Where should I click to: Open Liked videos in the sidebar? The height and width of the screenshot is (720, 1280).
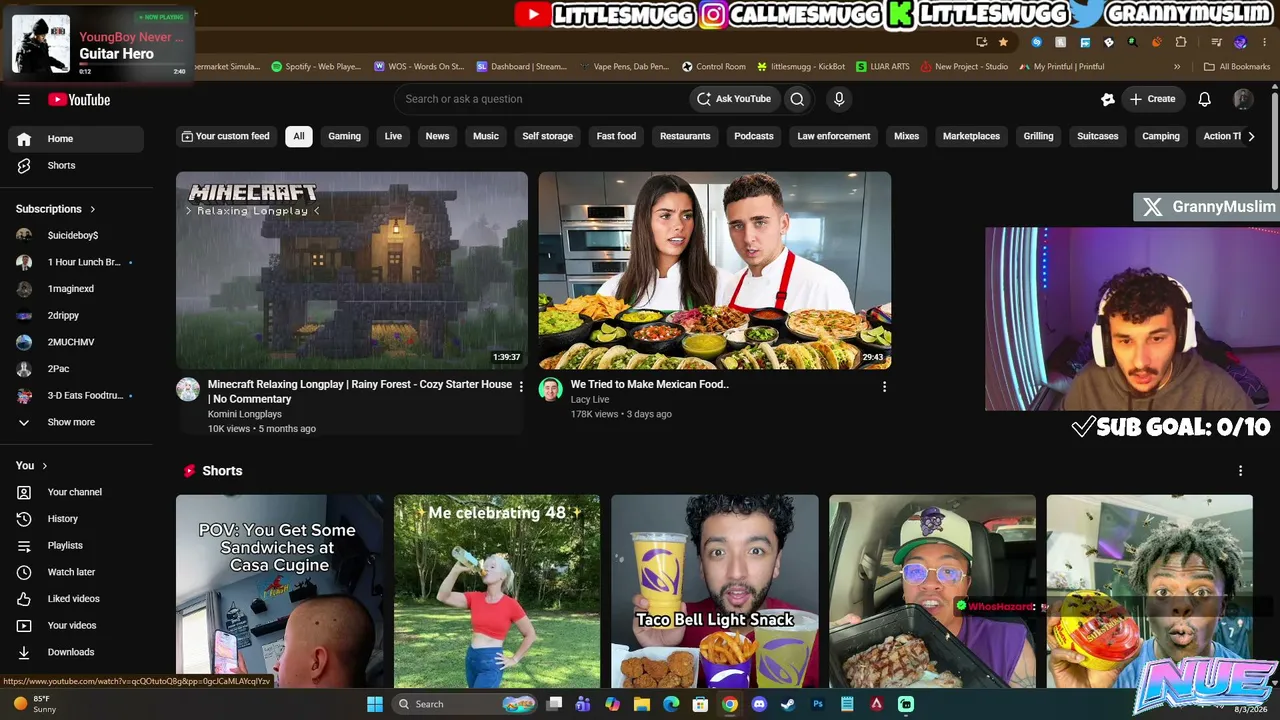click(76, 599)
